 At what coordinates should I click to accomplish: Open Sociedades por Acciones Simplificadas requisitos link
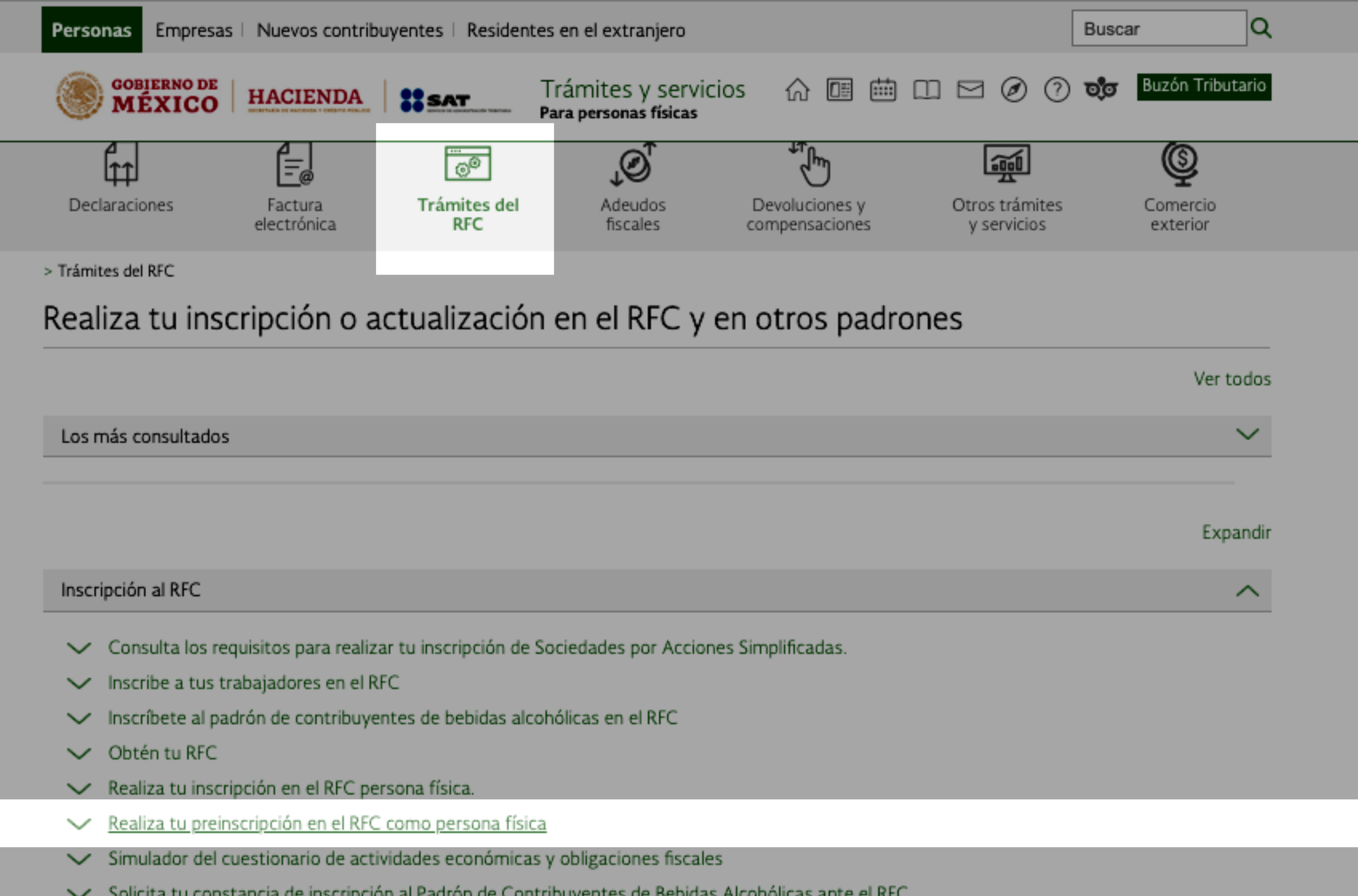[477, 647]
